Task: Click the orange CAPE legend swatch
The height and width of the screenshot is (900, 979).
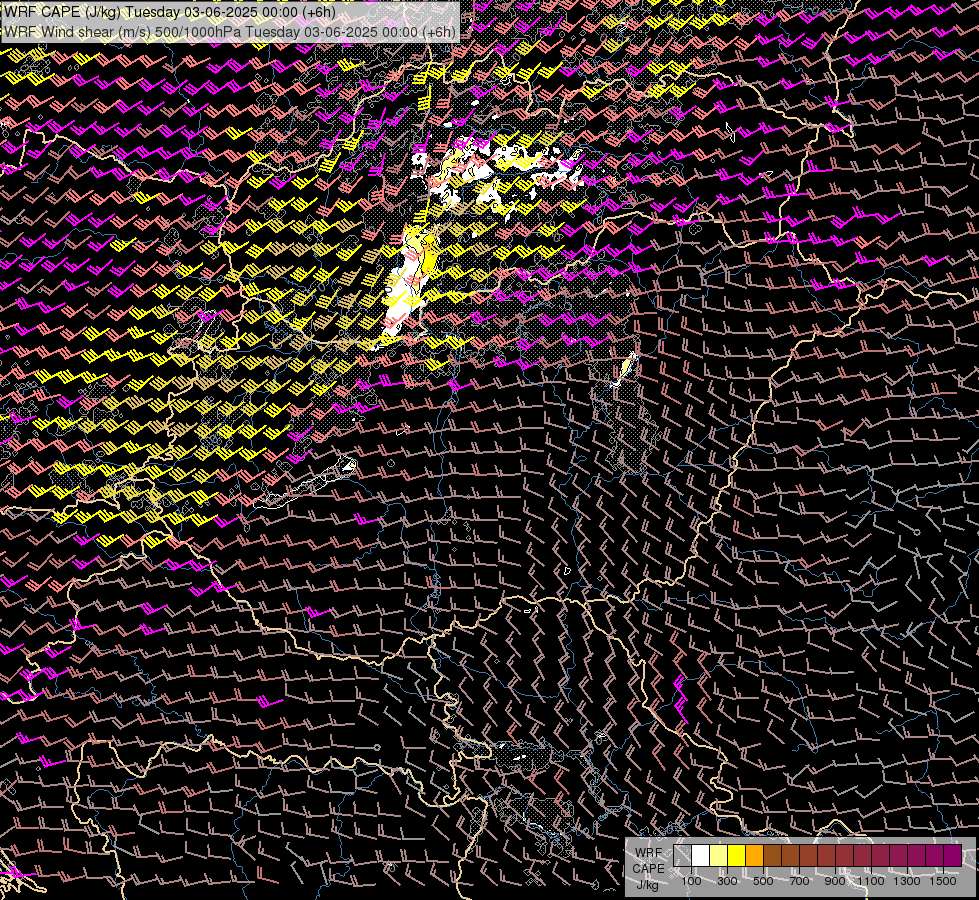Action: click(x=754, y=855)
